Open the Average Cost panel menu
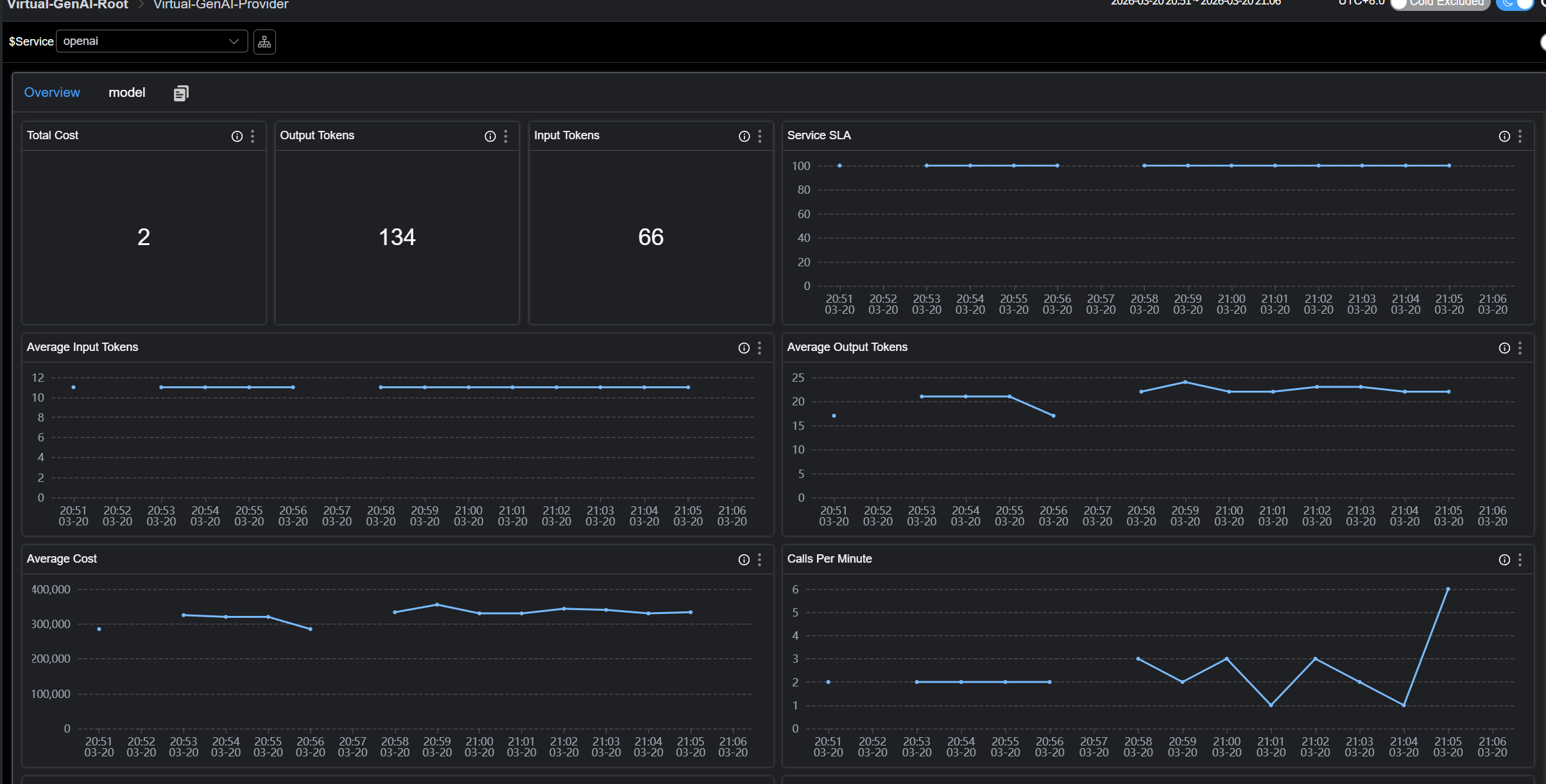Image resolution: width=1546 pixels, height=784 pixels. [x=759, y=559]
